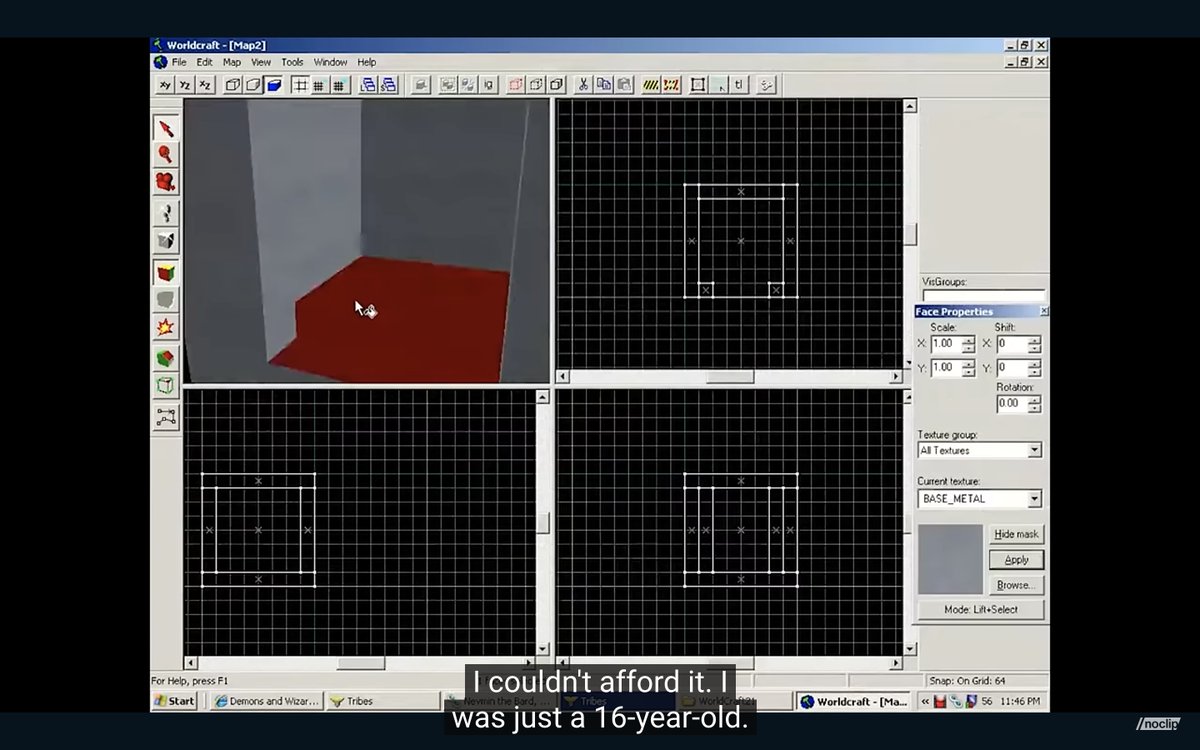Click the Windows Start button

pyautogui.click(x=175, y=701)
